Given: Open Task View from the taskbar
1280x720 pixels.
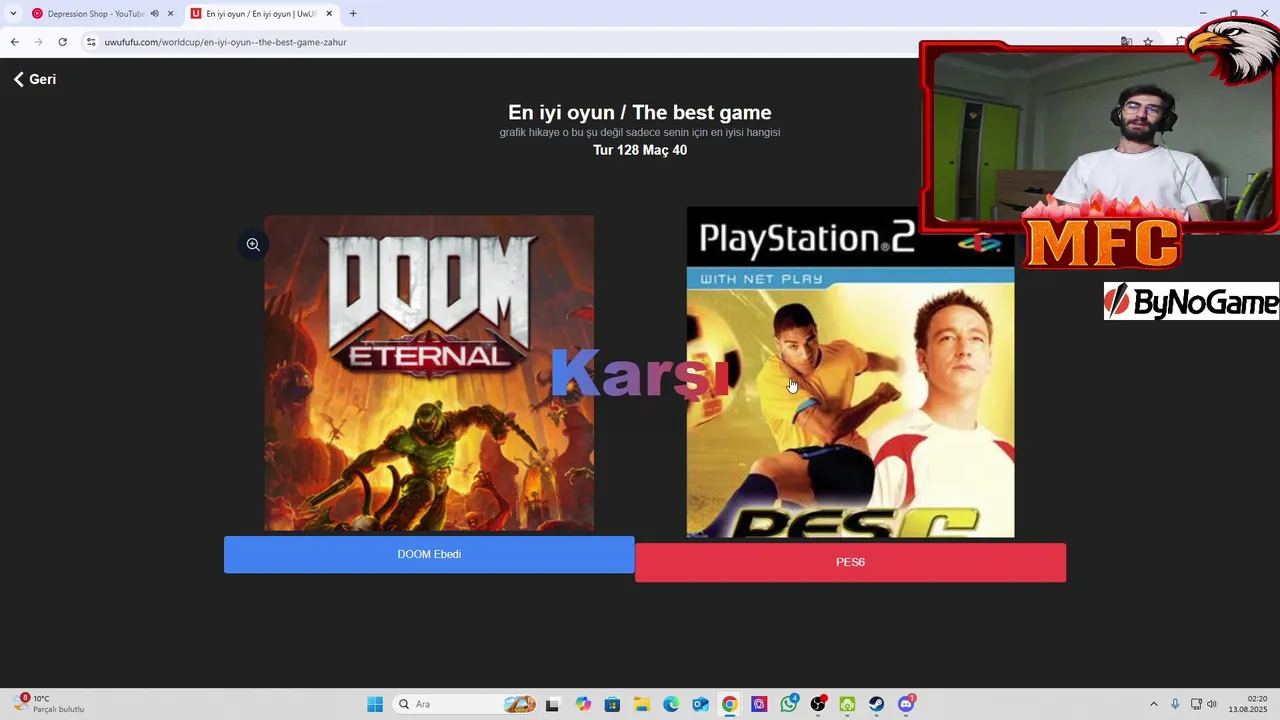Looking at the screenshot, I should coord(552,704).
